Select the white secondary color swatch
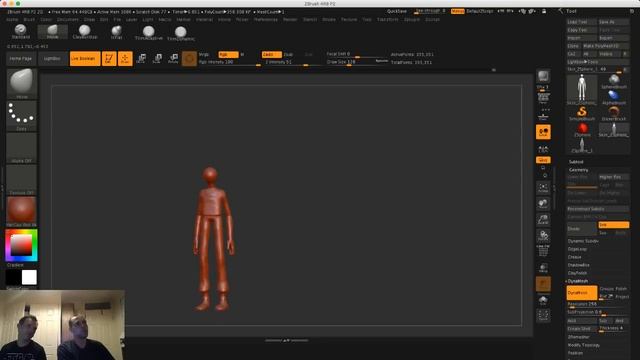Viewport: 640px width, 360px height. (29, 278)
